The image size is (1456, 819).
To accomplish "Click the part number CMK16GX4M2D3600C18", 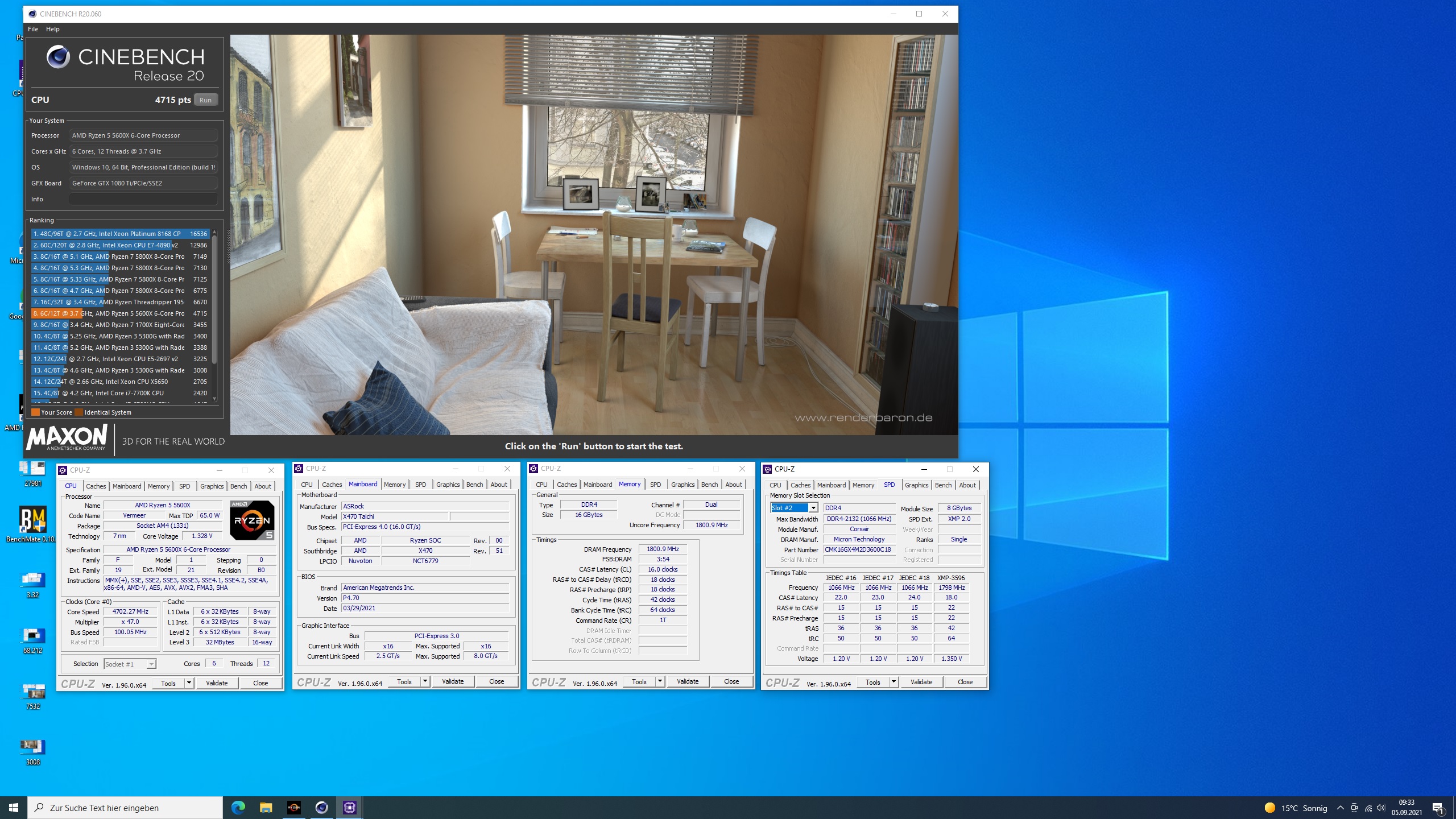I will coord(858,550).
